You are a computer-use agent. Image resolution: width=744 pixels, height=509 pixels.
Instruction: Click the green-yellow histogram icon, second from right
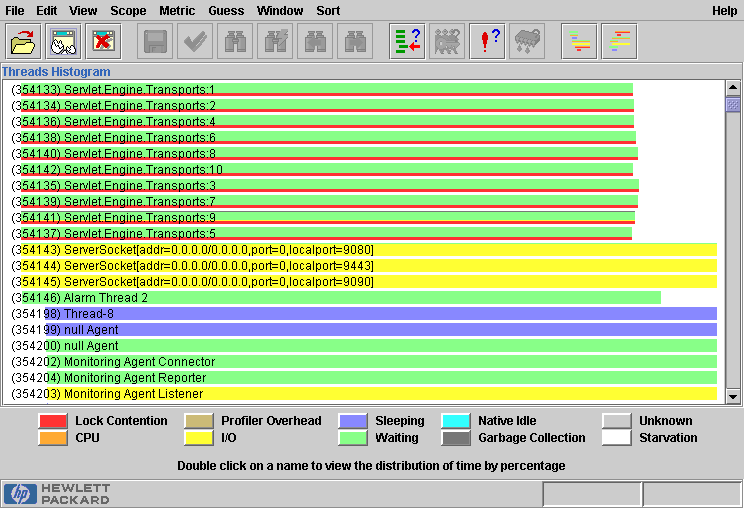tap(581, 42)
